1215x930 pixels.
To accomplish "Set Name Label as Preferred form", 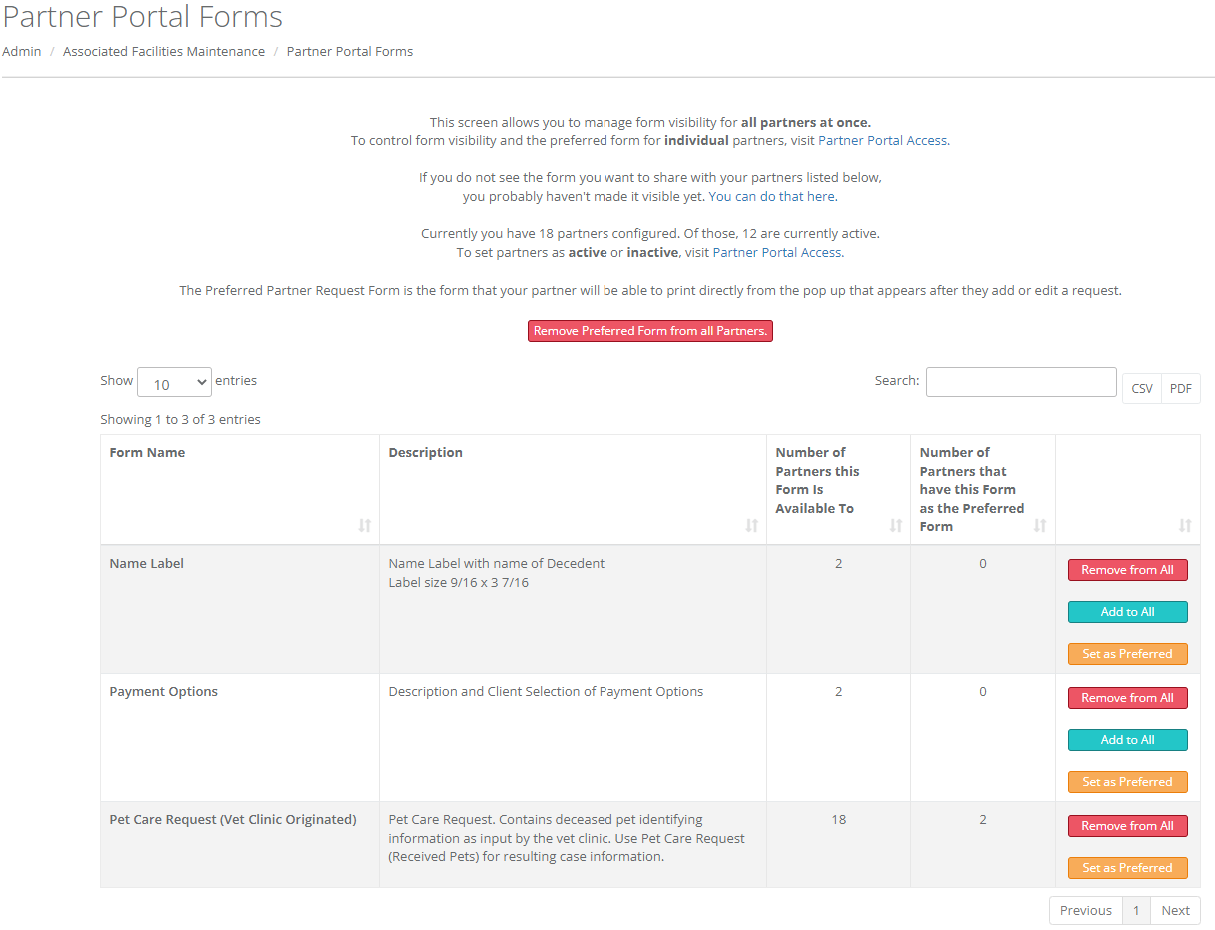I will click(1127, 654).
